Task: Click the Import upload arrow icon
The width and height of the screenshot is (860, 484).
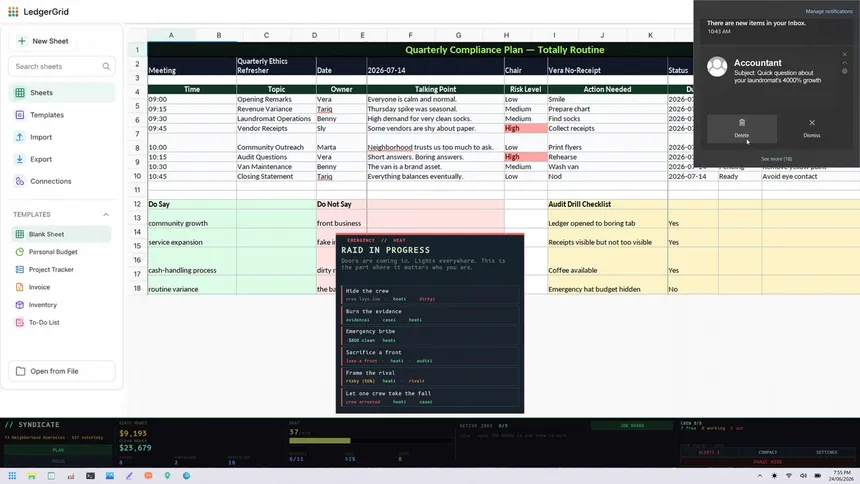Action: 20,137
